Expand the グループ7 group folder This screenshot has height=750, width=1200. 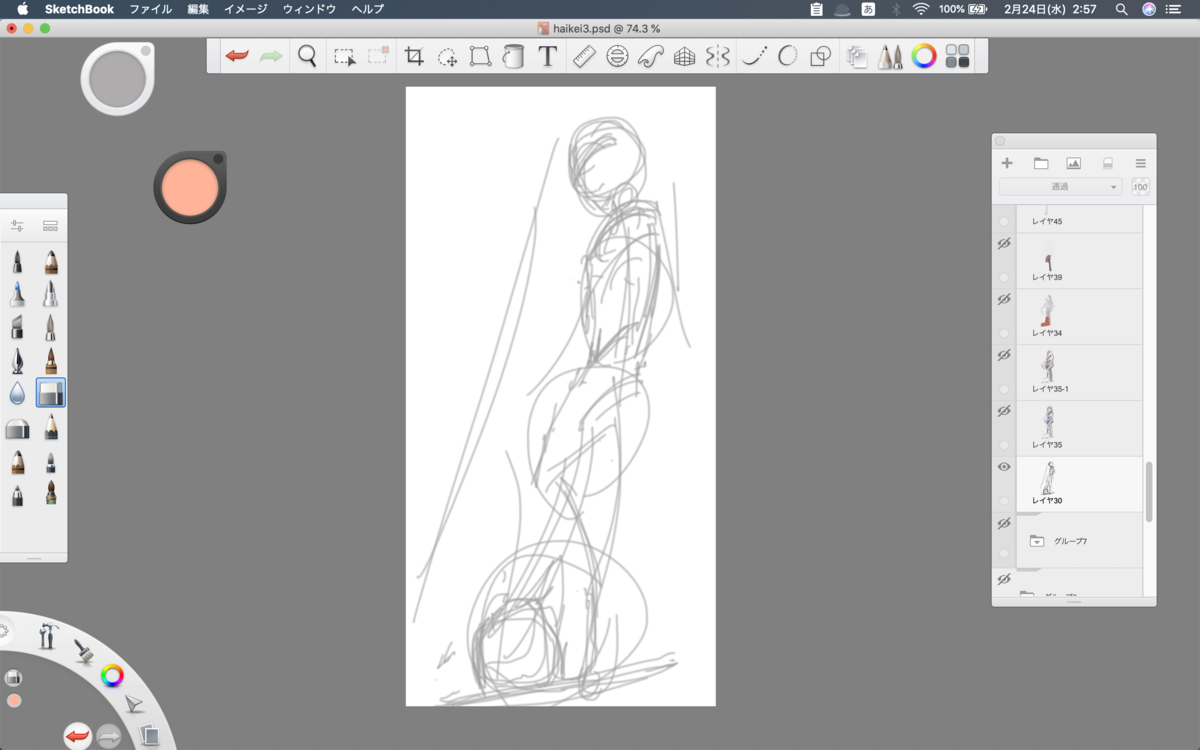click(x=1037, y=541)
